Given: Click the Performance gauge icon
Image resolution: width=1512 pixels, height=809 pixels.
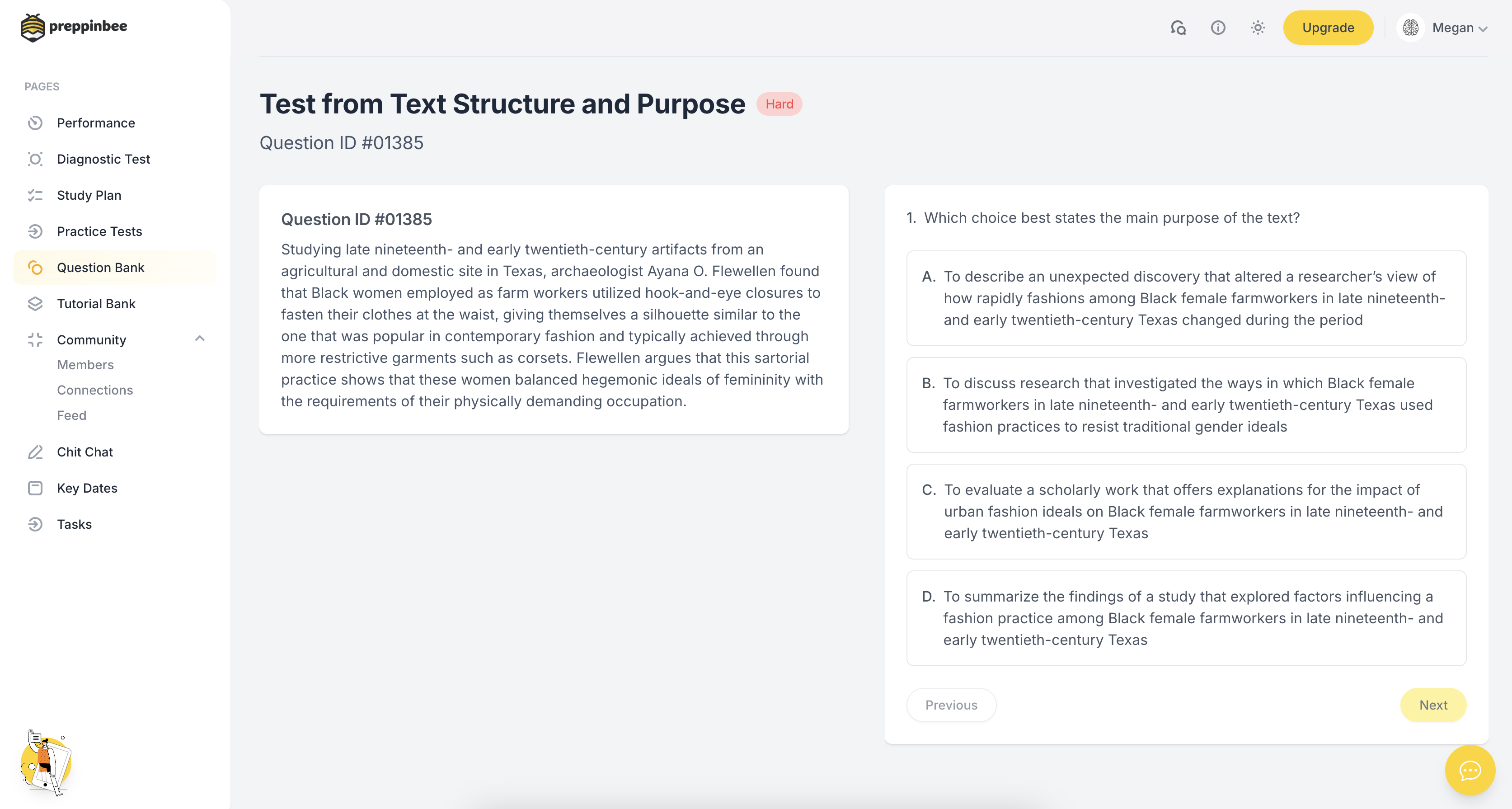Looking at the screenshot, I should click(x=35, y=122).
